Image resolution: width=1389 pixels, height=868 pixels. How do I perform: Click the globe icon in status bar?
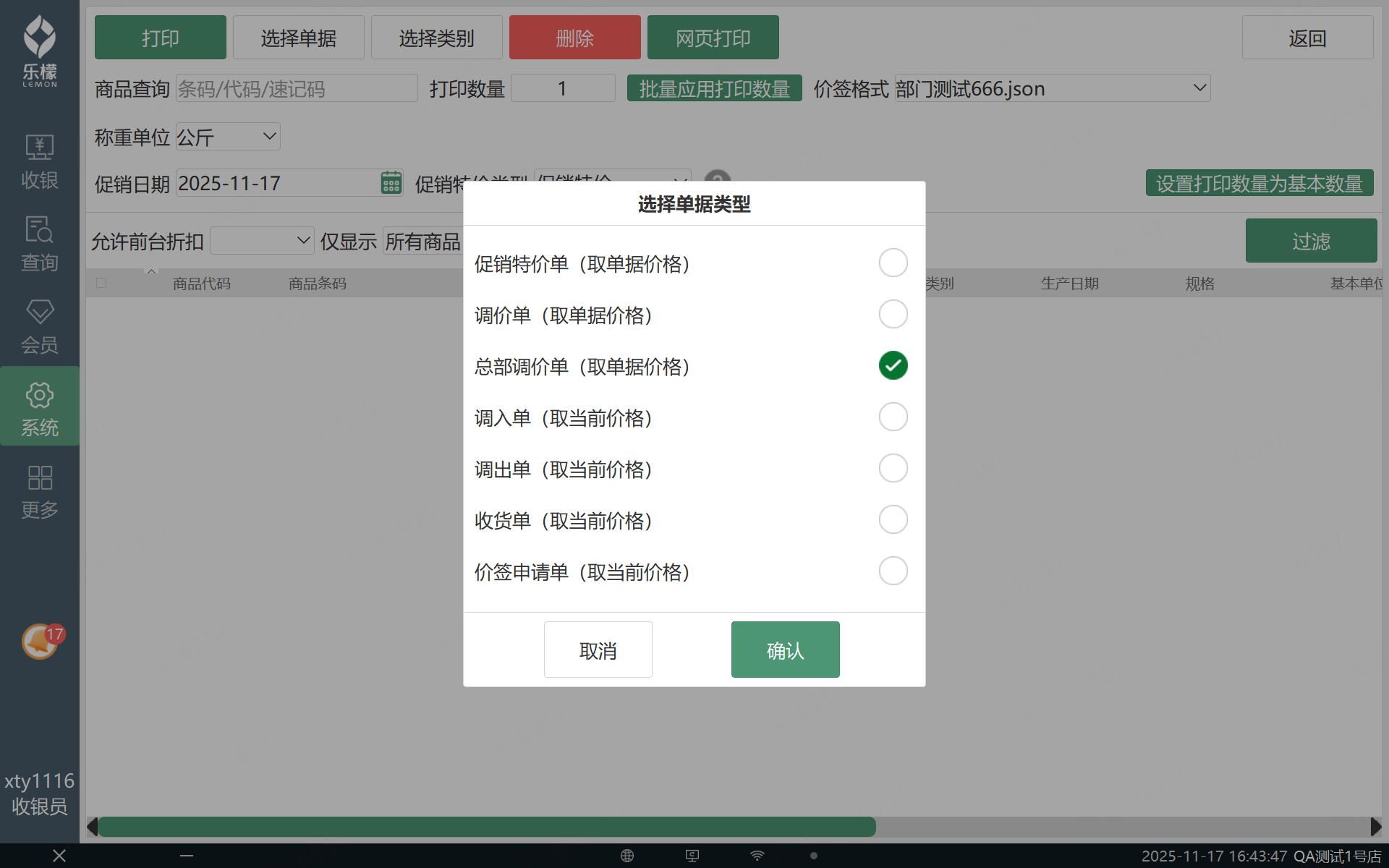point(627,856)
